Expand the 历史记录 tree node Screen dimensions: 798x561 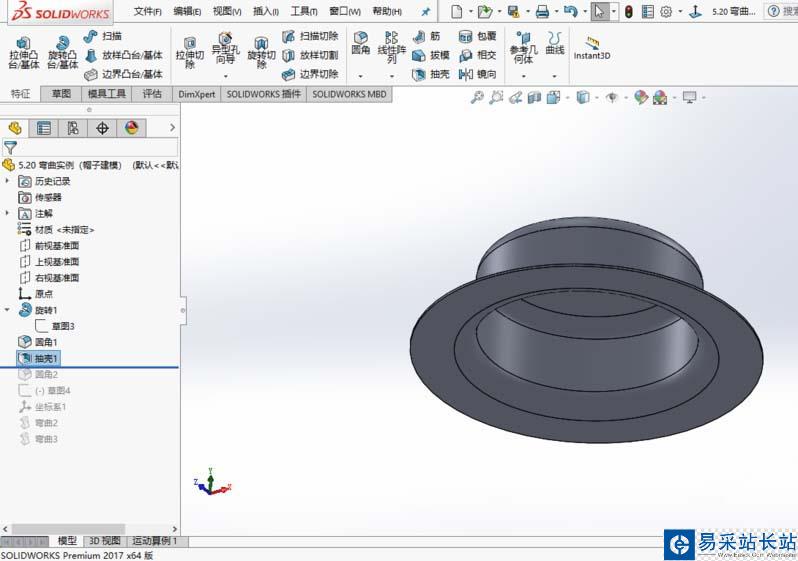(8, 181)
